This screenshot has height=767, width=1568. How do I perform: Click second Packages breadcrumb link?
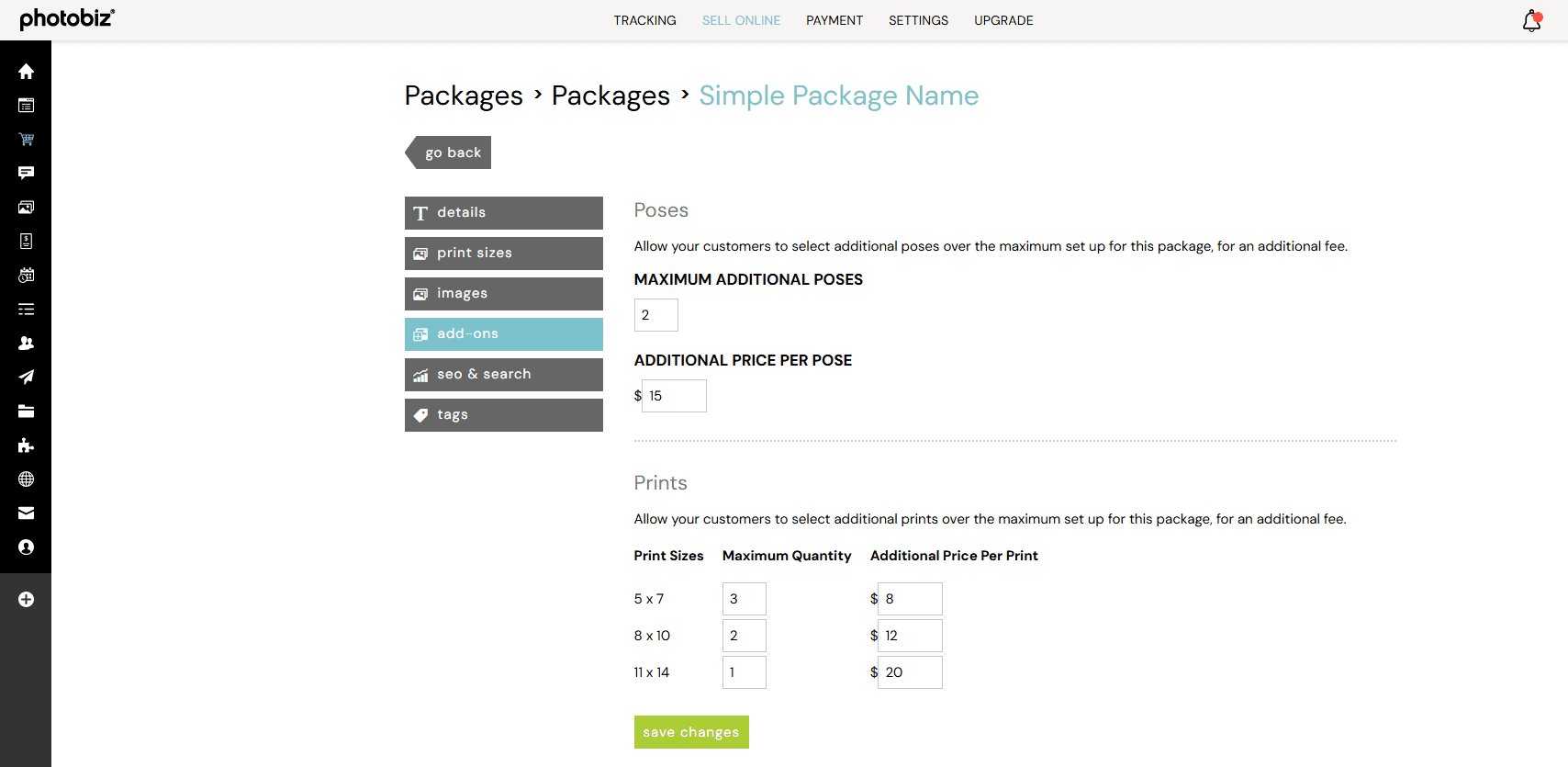coord(610,96)
